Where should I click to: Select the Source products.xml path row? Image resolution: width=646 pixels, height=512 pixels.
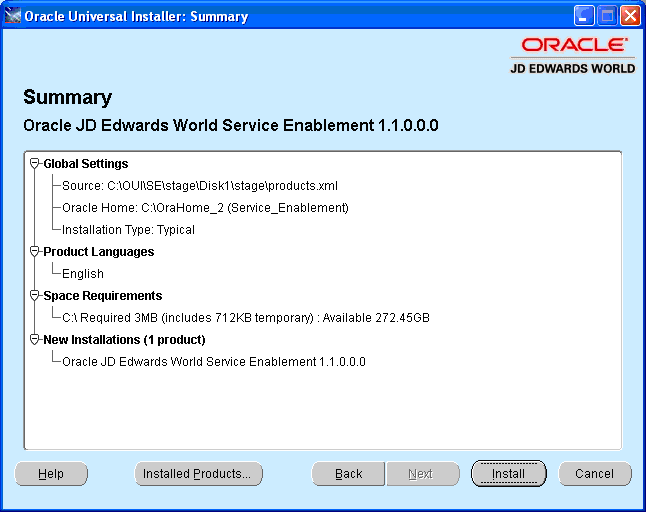tap(200, 186)
